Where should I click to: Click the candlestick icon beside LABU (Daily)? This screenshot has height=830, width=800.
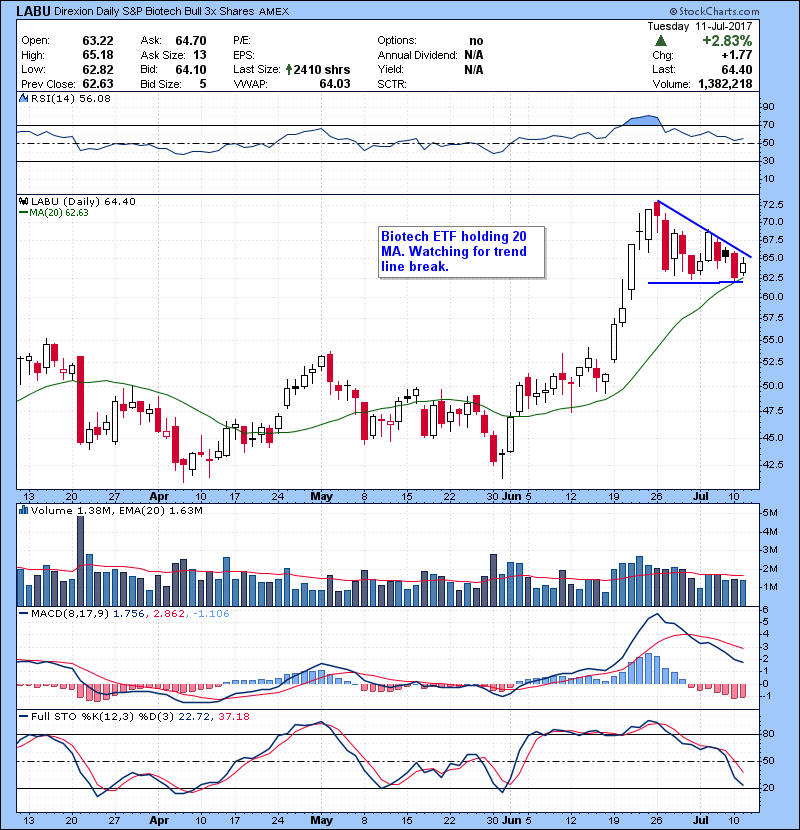pyautogui.click(x=23, y=201)
